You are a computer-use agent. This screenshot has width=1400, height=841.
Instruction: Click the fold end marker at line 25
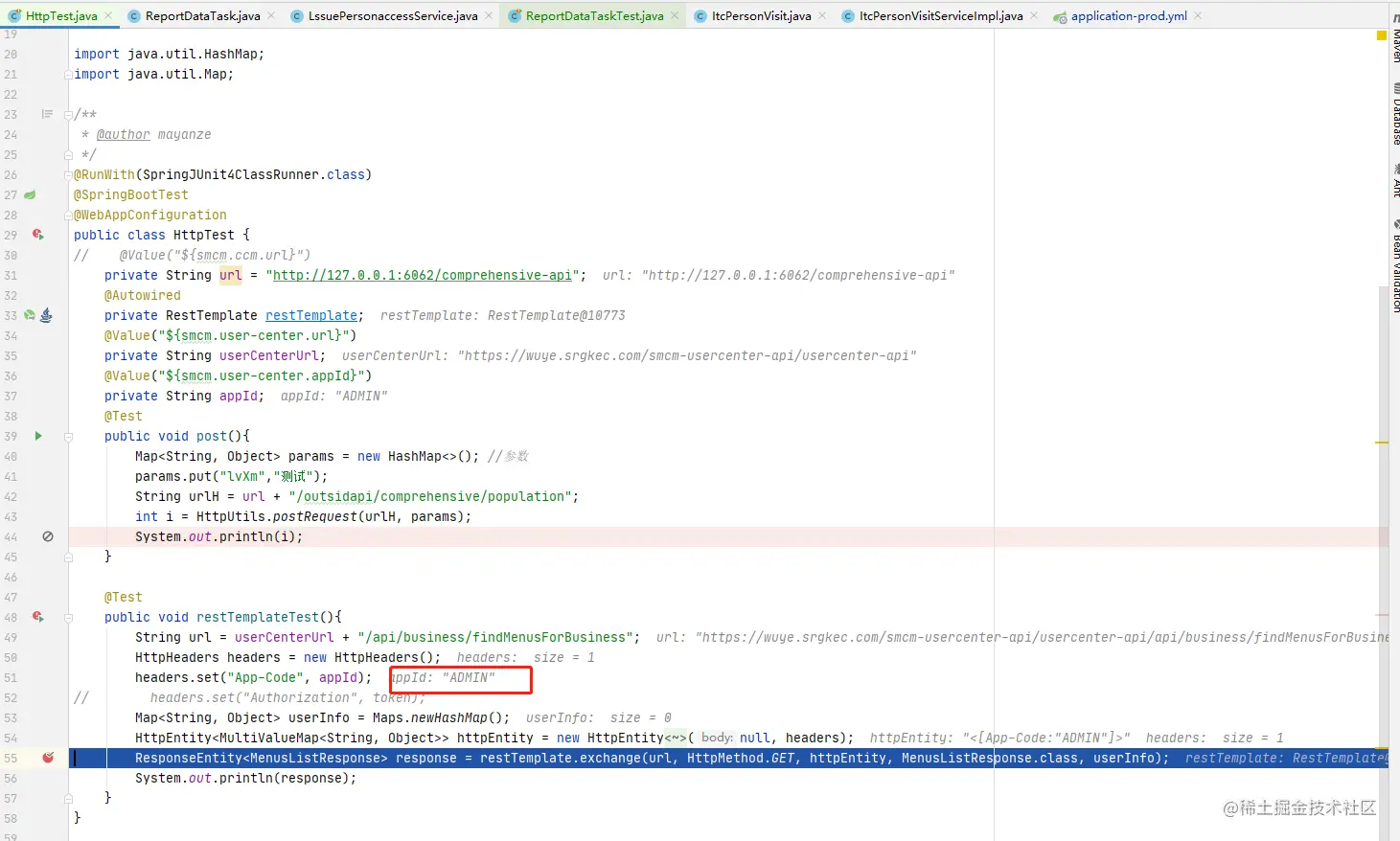coord(69,154)
